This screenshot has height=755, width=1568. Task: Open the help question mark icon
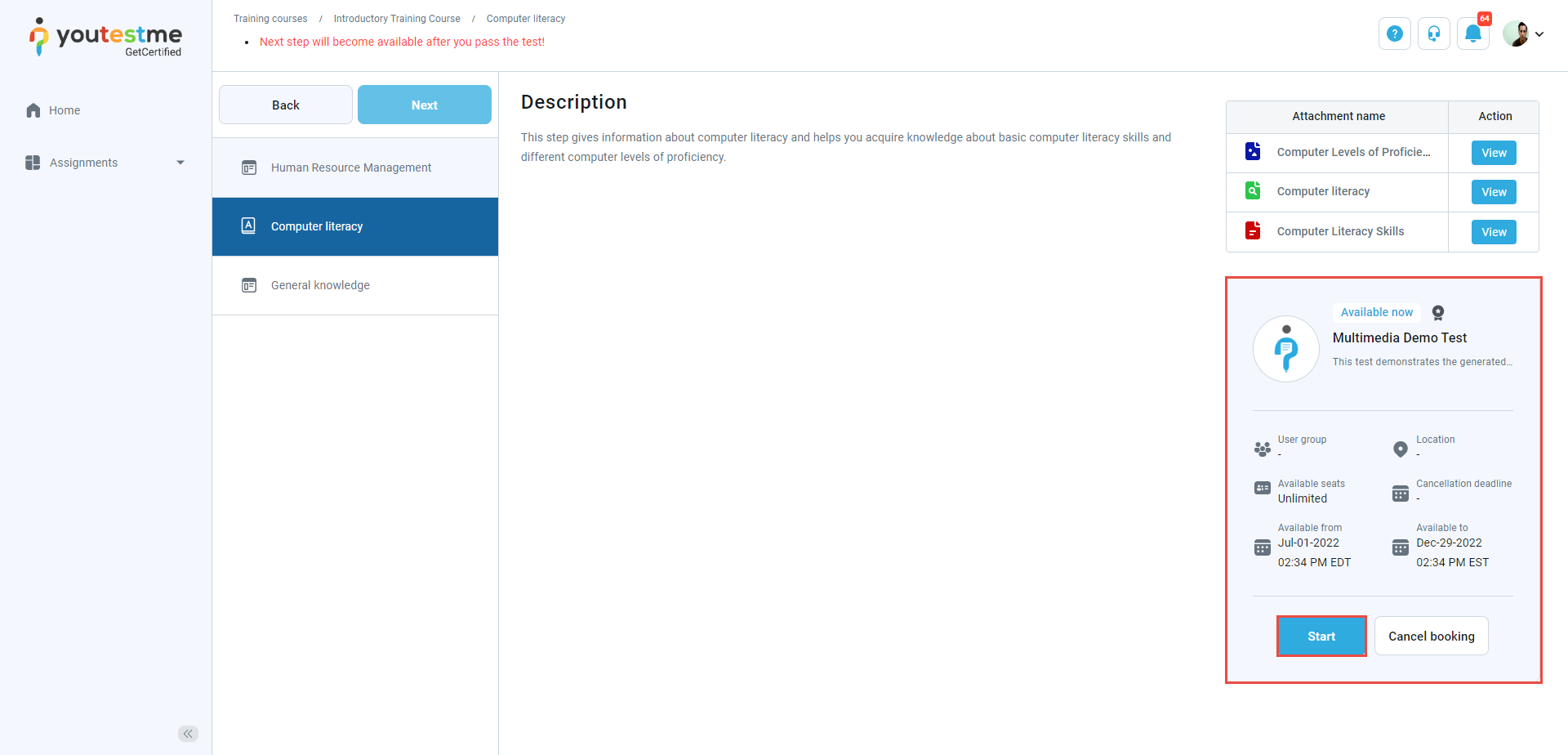(1395, 34)
